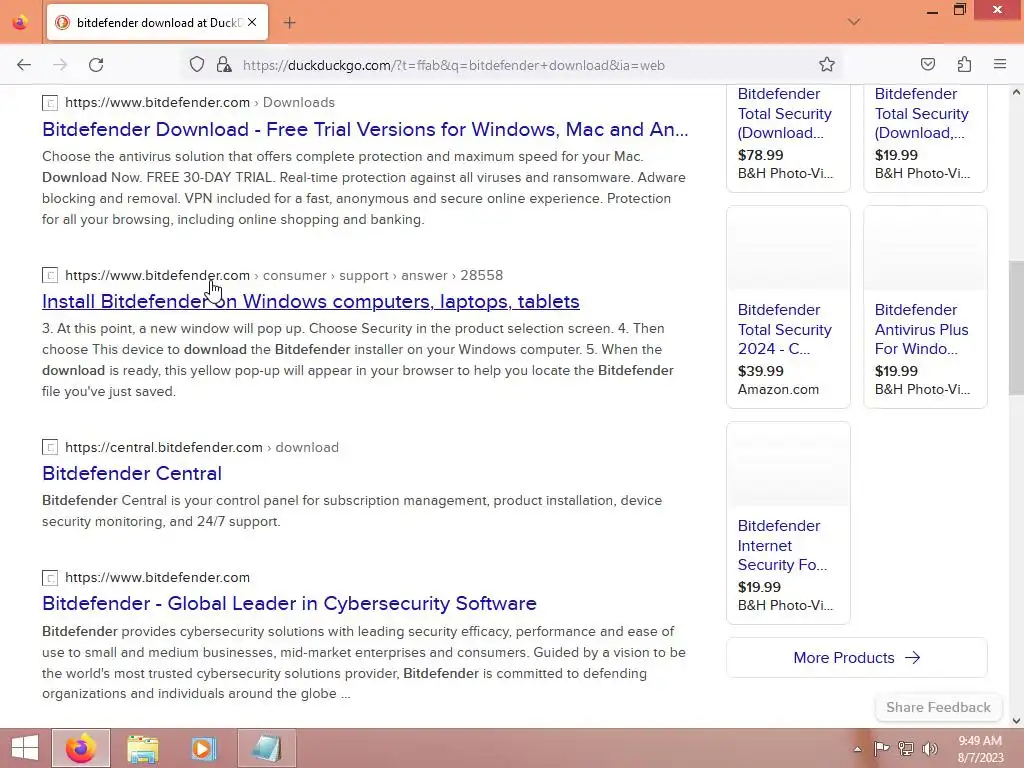The image size is (1024, 768).
Task: Open the list all tabs dropdown
Action: pos(854,22)
